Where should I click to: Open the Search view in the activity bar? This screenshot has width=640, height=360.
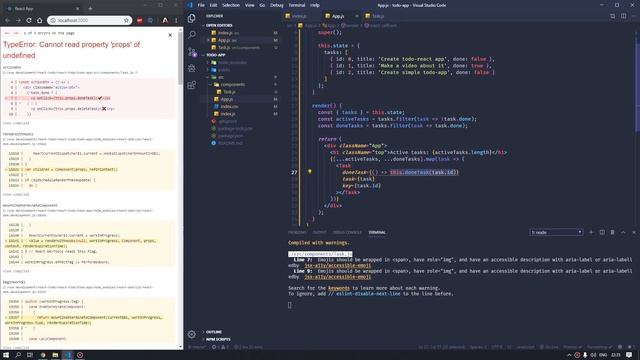pos(191,35)
